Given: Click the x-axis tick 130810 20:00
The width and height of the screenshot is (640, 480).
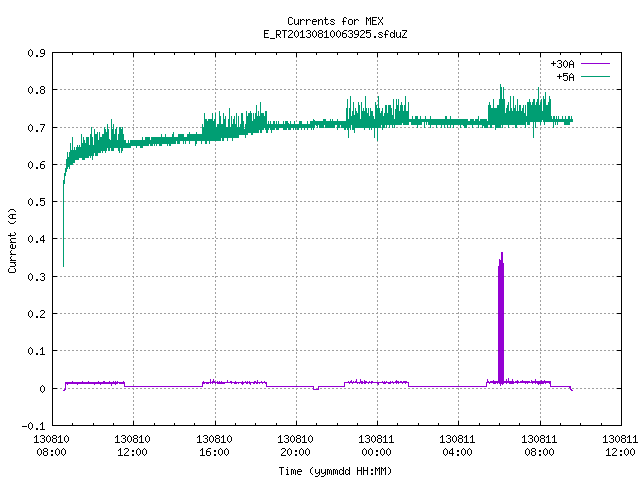Looking at the screenshot, I should 295,446.
